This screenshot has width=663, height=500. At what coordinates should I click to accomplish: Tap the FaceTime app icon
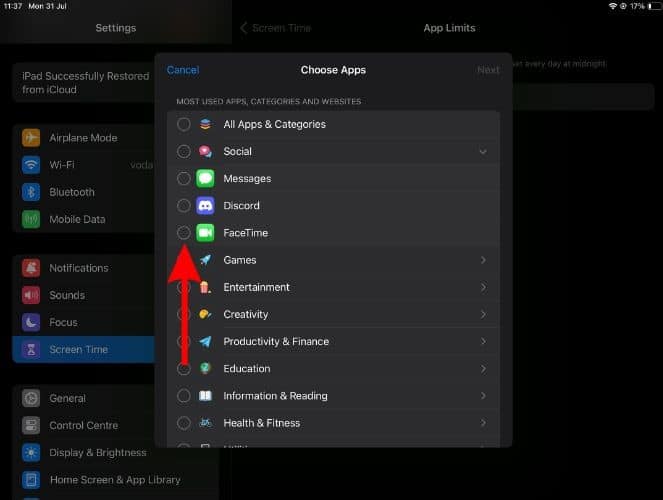point(205,233)
